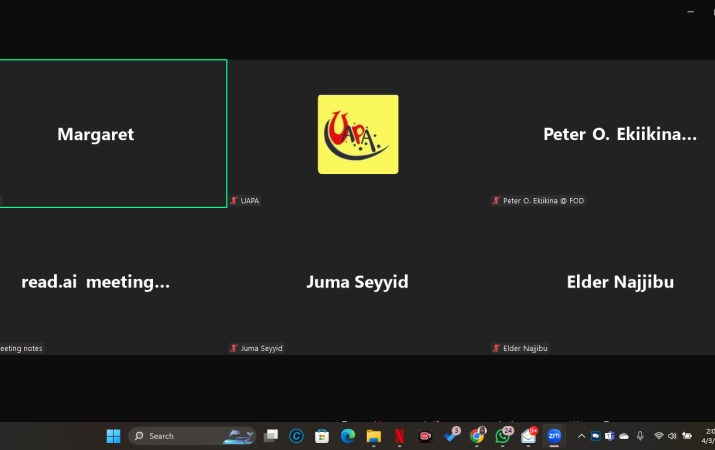Select the read.ai meeting notes tile
The image size is (715, 450).
tap(113, 281)
